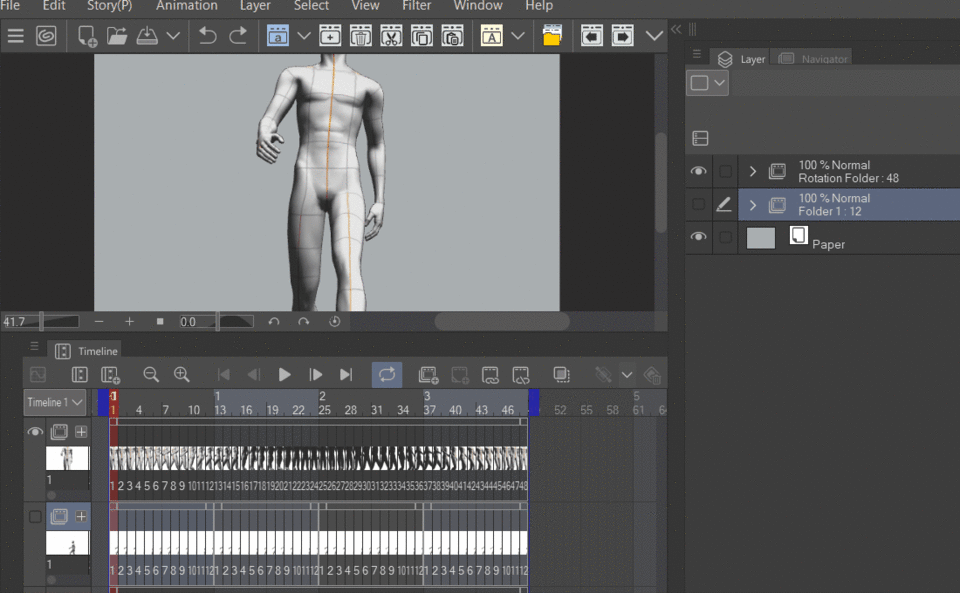The image size is (960, 593).
Task: Expand the Folder 1 layer
Action: tap(753, 205)
